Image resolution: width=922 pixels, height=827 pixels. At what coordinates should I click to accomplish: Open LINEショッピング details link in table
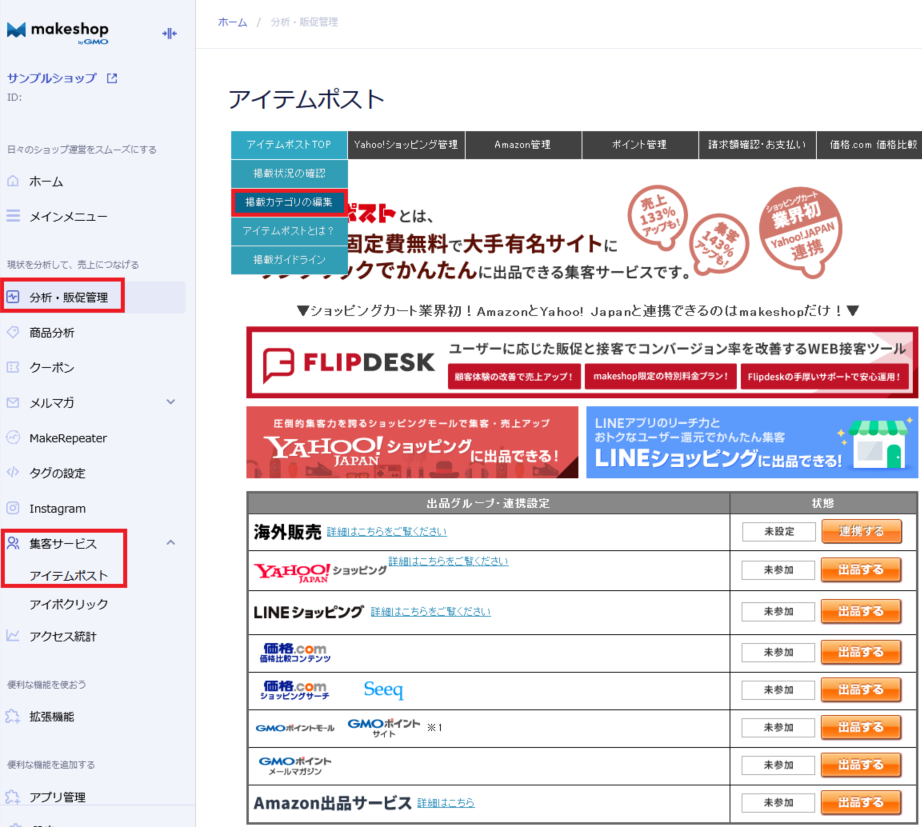(430, 612)
